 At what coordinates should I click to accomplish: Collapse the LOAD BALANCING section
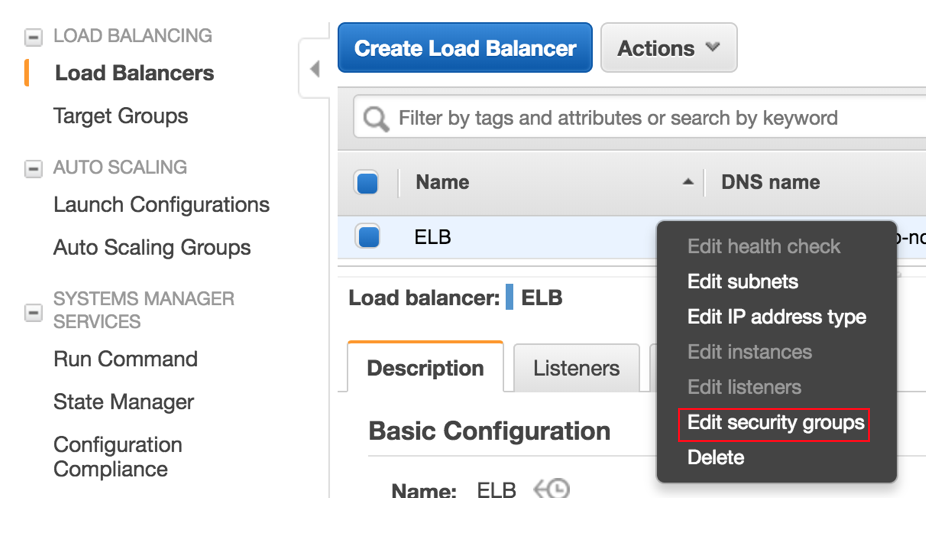click(x=34, y=37)
